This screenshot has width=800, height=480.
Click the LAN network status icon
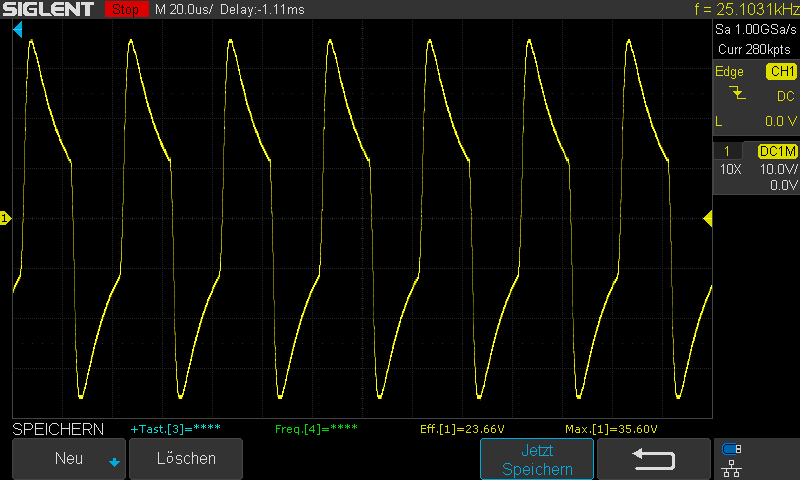(732, 468)
